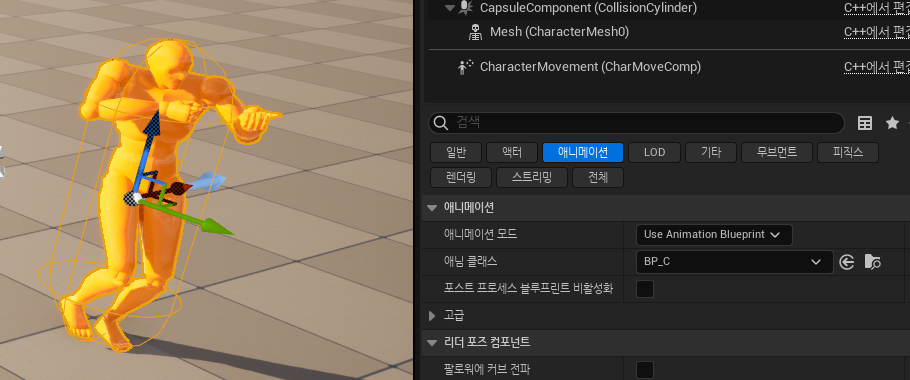Select the 일반 filter tab
910x380 pixels.
(456, 153)
